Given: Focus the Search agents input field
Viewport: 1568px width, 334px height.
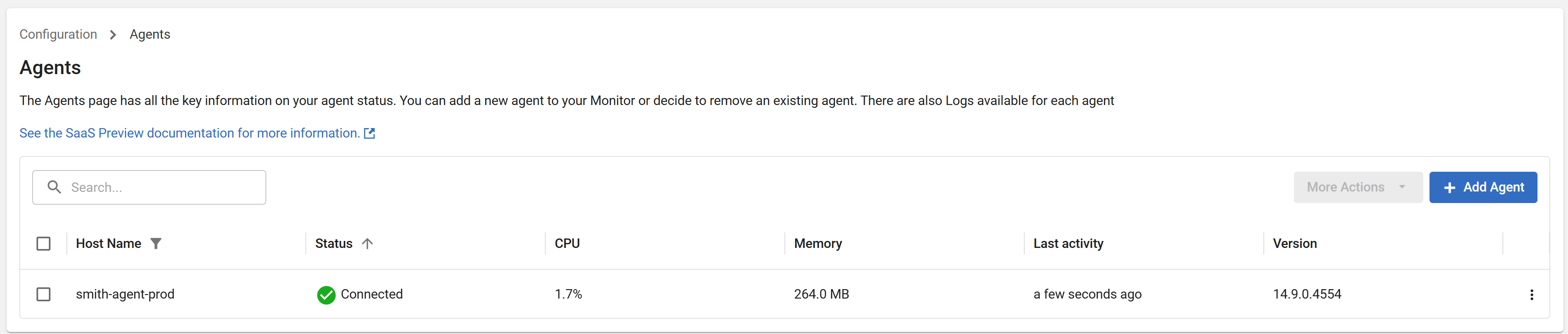Looking at the screenshot, I should point(164,187).
